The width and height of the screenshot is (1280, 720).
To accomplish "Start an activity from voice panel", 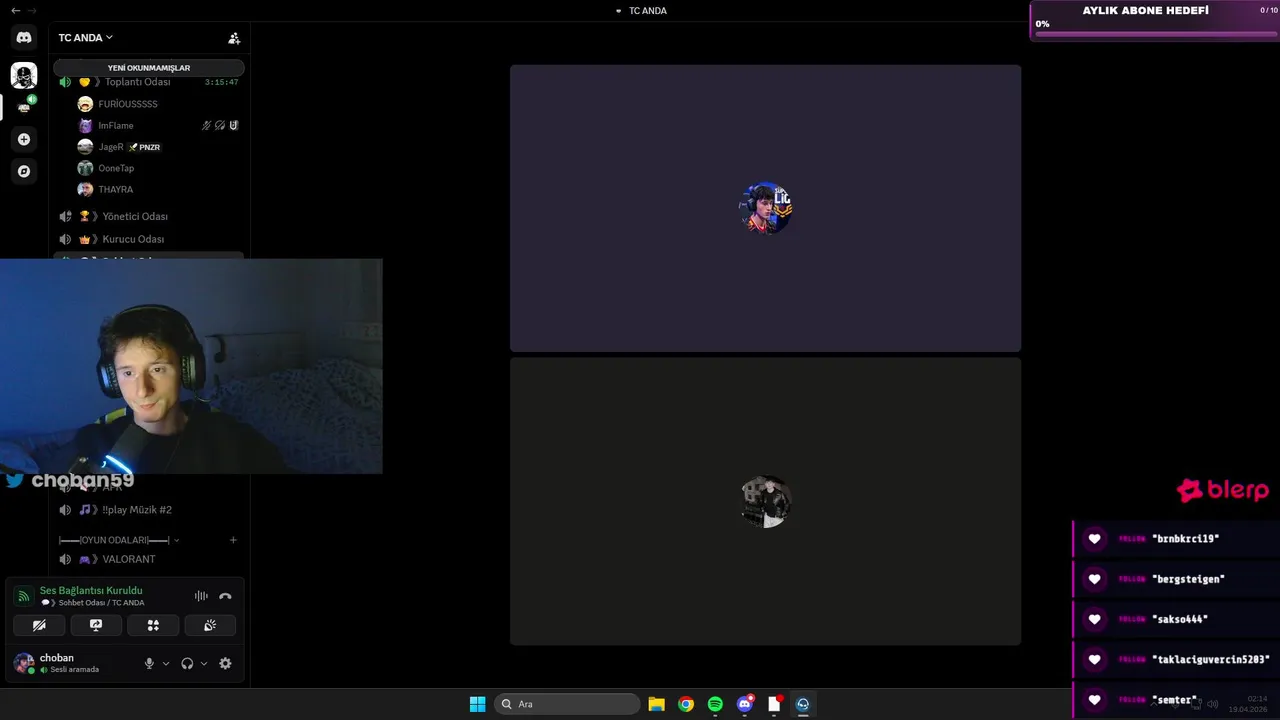I will 153,625.
